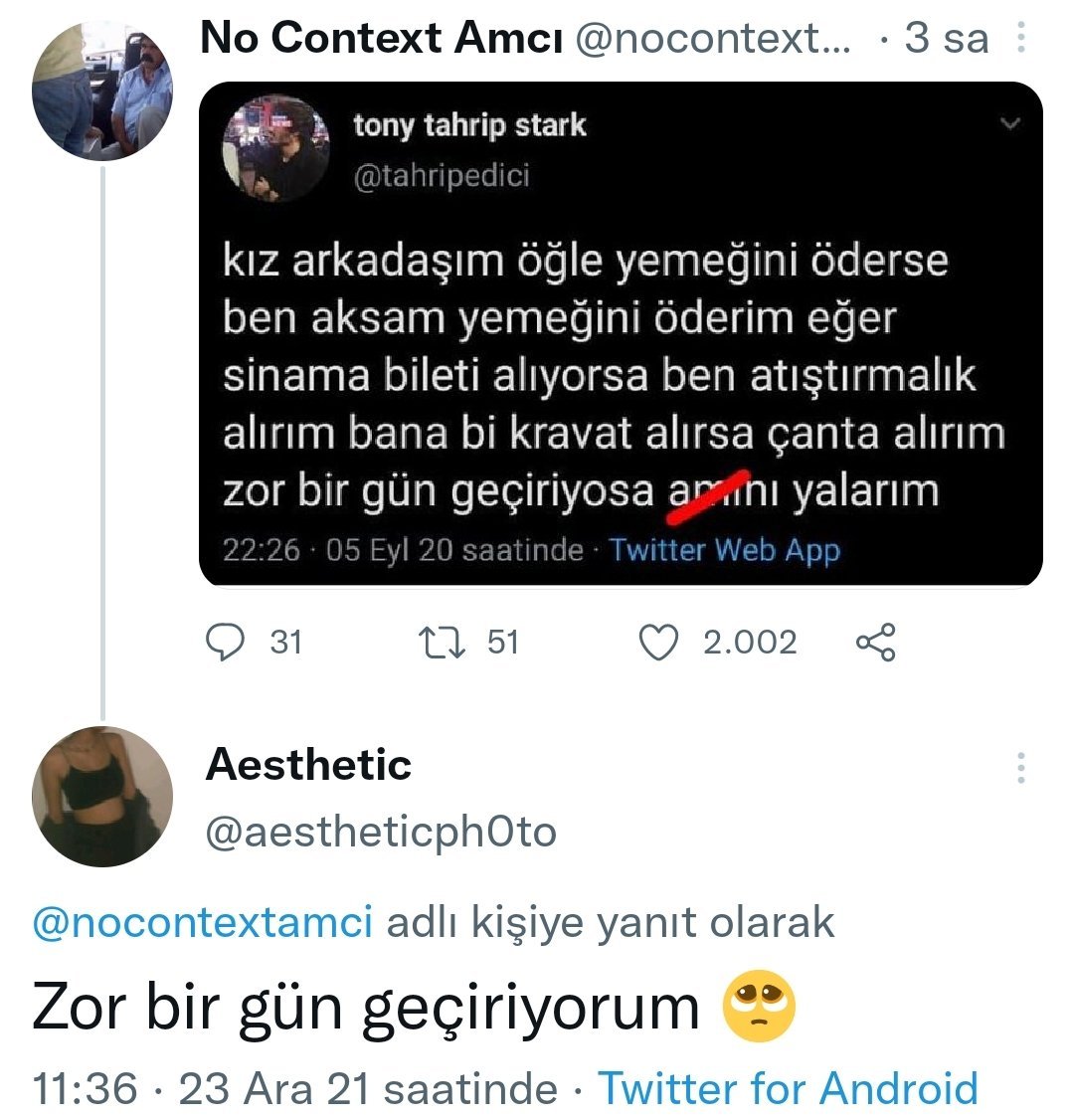Click the @tahripedici handle in the image
1074x1120 pixels.
[x=442, y=176]
